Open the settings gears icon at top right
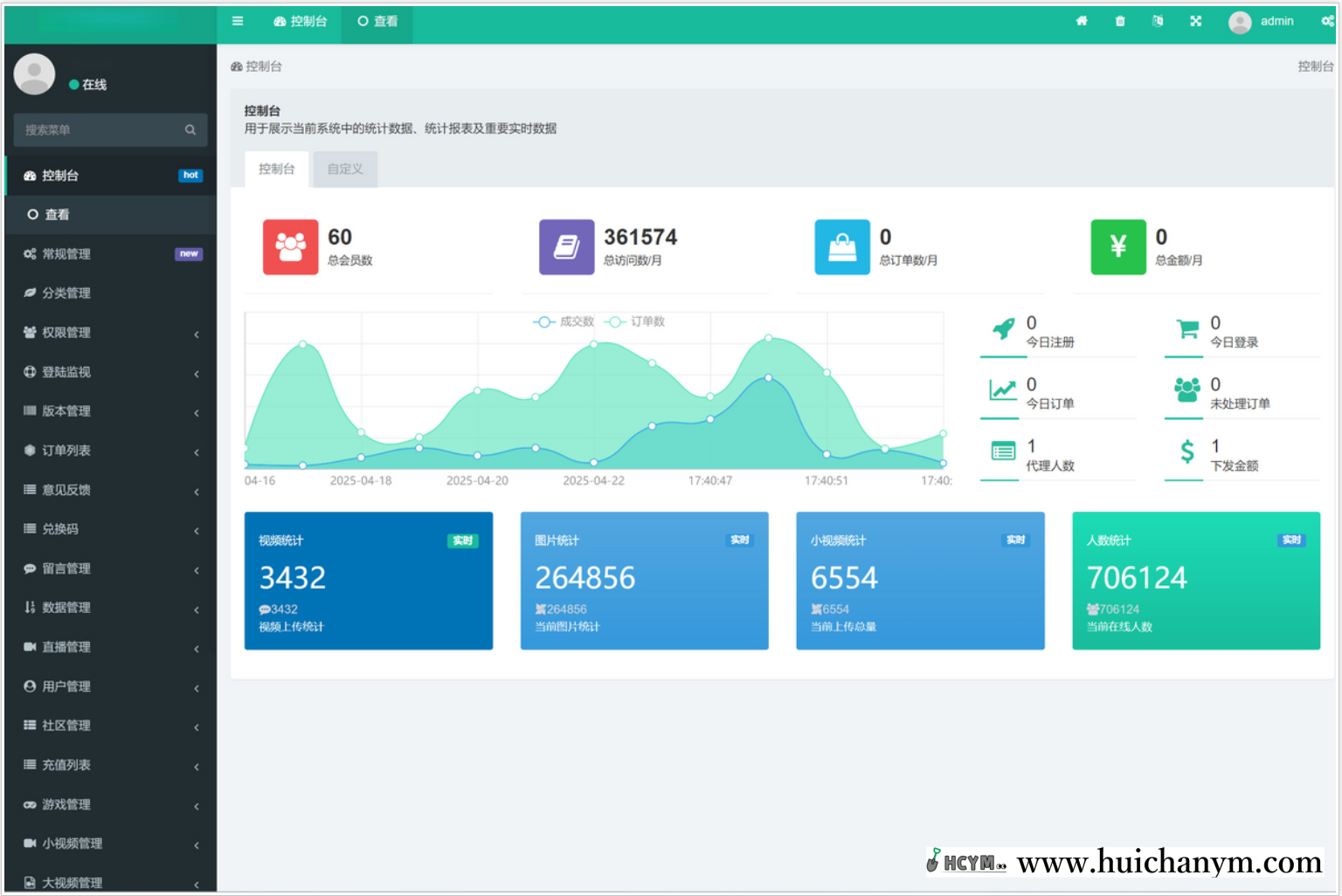The image size is (1342, 896). click(x=1327, y=21)
